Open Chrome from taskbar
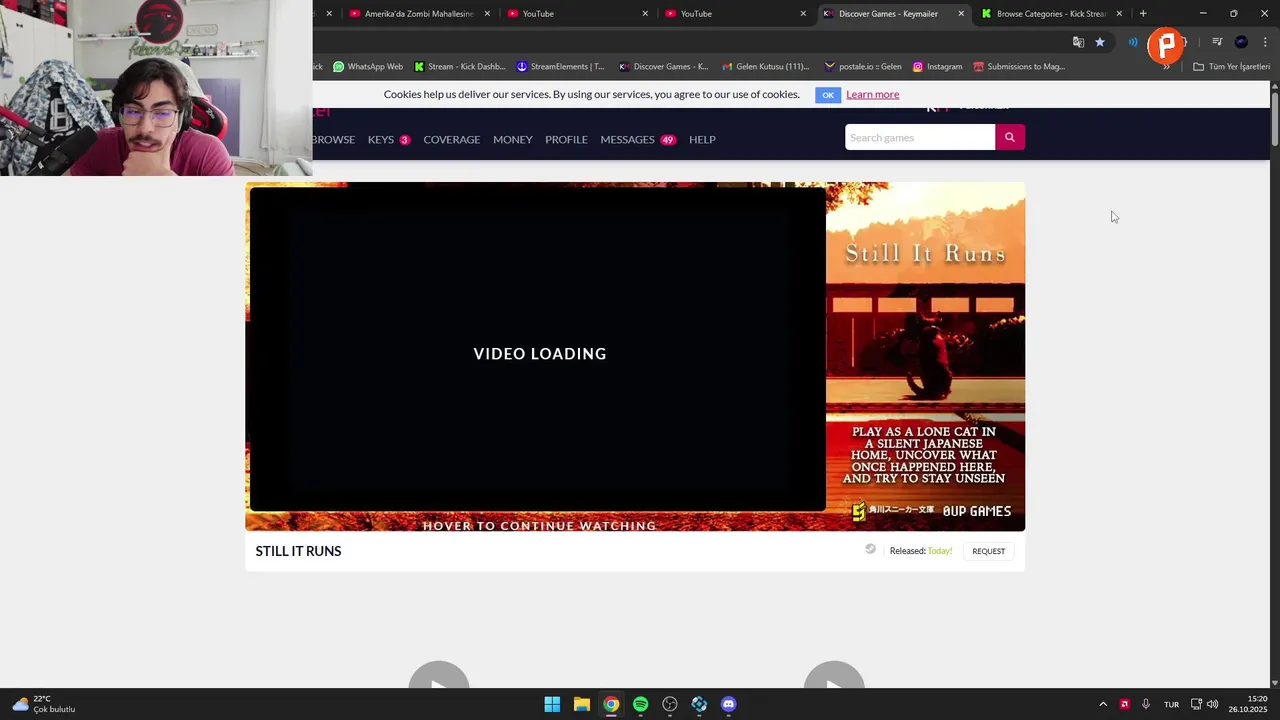Viewport: 1280px width, 720px height. tap(611, 704)
